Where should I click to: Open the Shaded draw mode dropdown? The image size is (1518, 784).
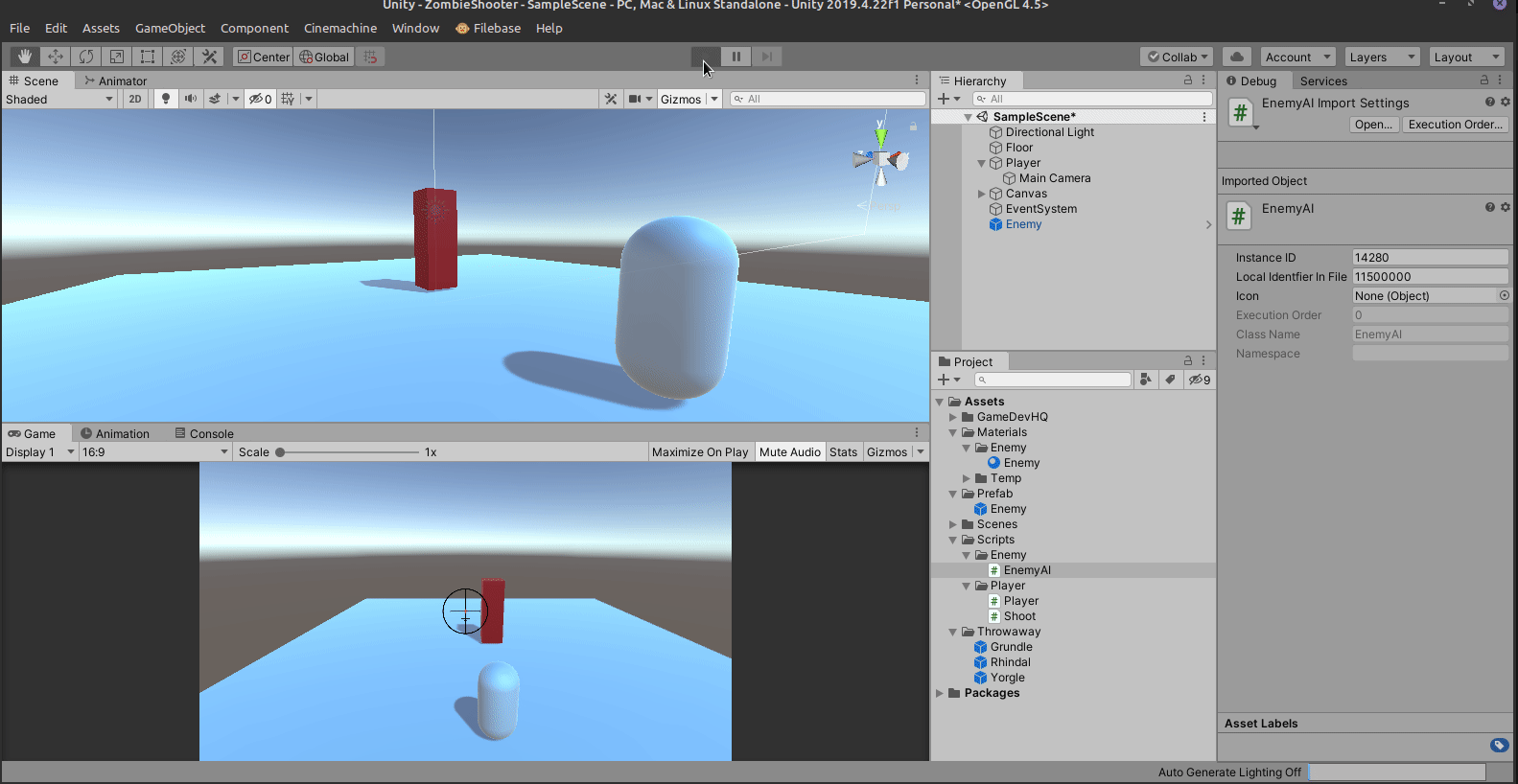(x=59, y=99)
